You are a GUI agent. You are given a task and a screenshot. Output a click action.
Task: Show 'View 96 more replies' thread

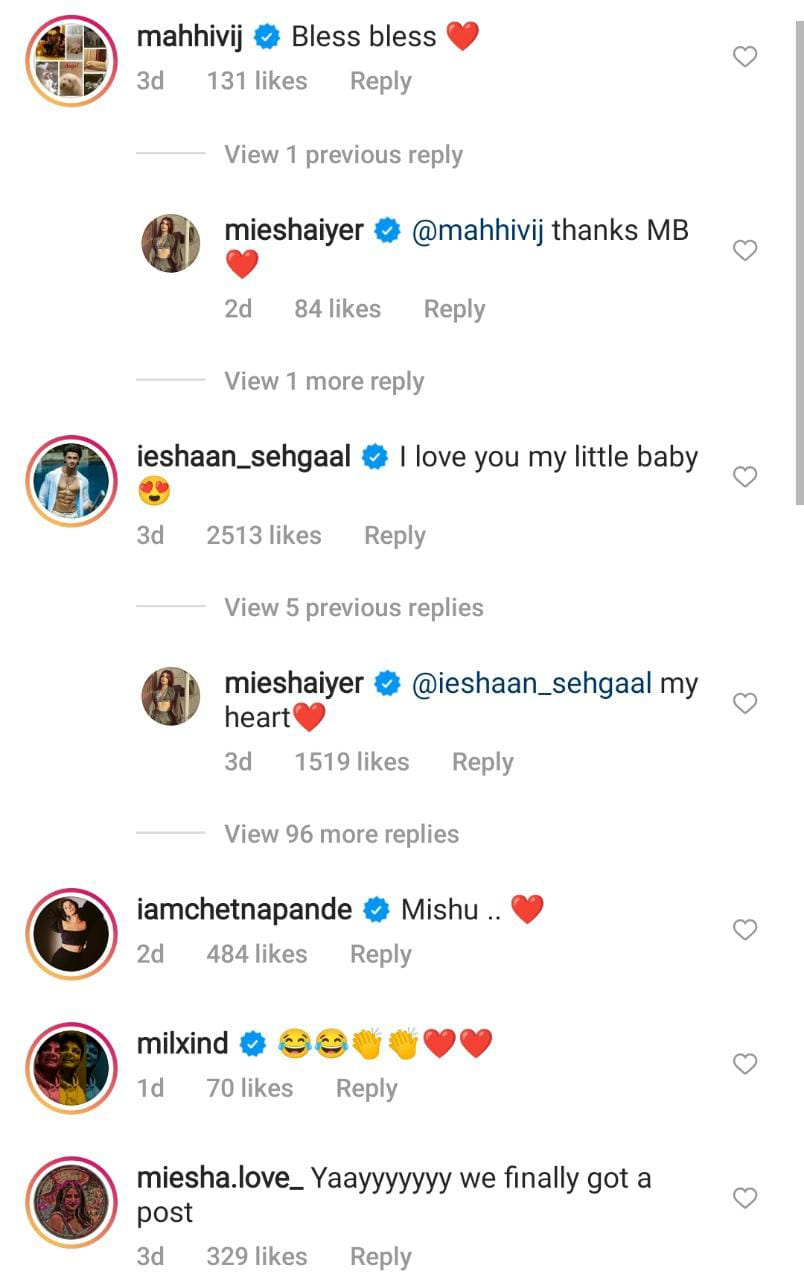point(341,833)
